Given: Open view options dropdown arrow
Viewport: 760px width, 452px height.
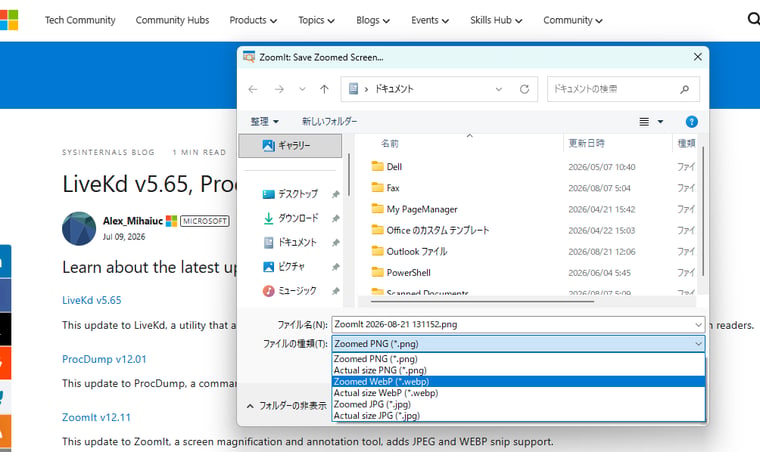Looking at the screenshot, I should point(660,122).
